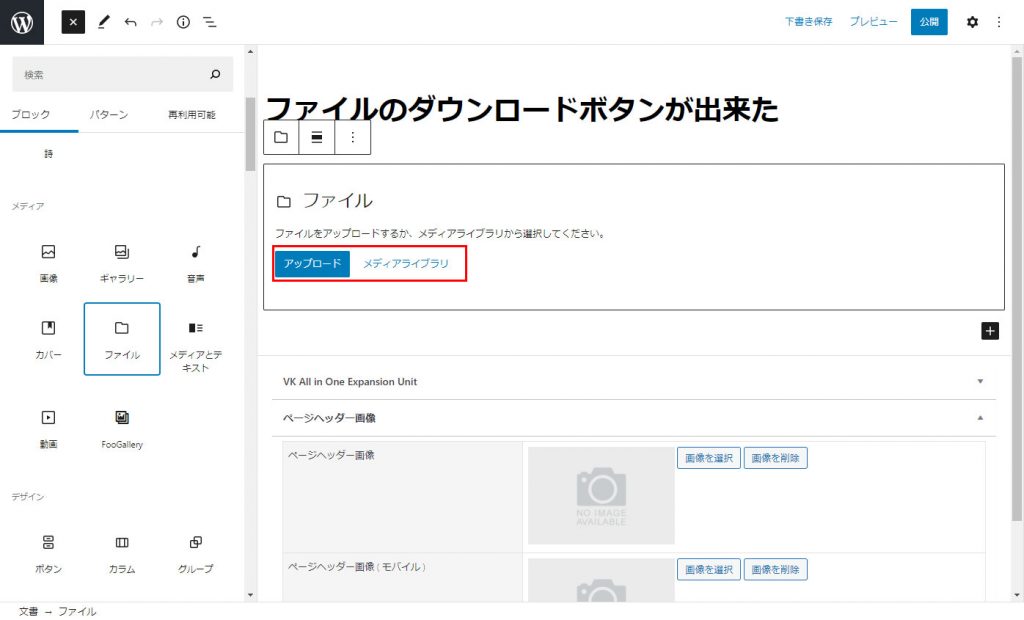The height and width of the screenshot is (620, 1024).
Task: Open the settings gear icon
Action: (x=972, y=22)
